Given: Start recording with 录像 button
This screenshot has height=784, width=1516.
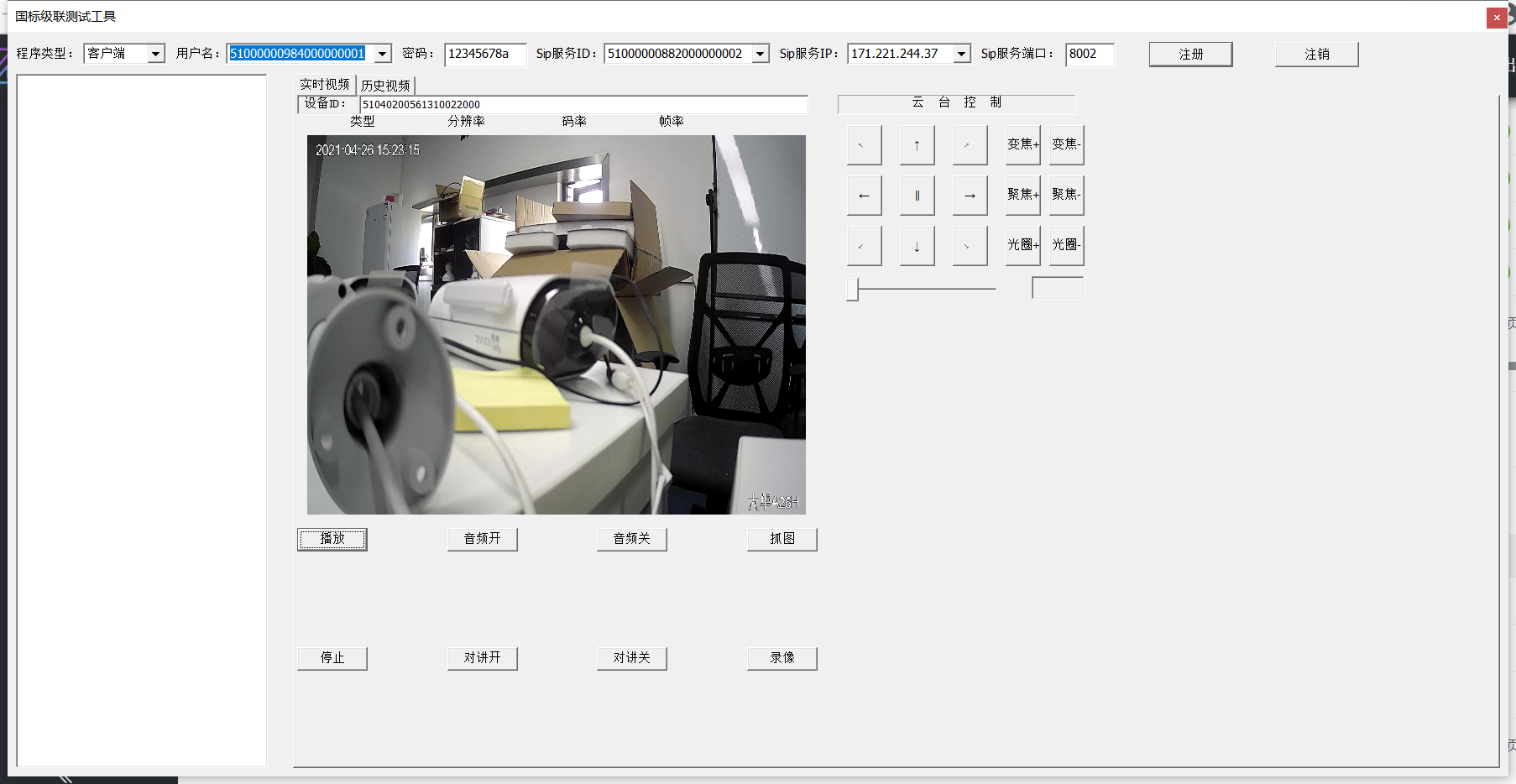Looking at the screenshot, I should pos(782,658).
